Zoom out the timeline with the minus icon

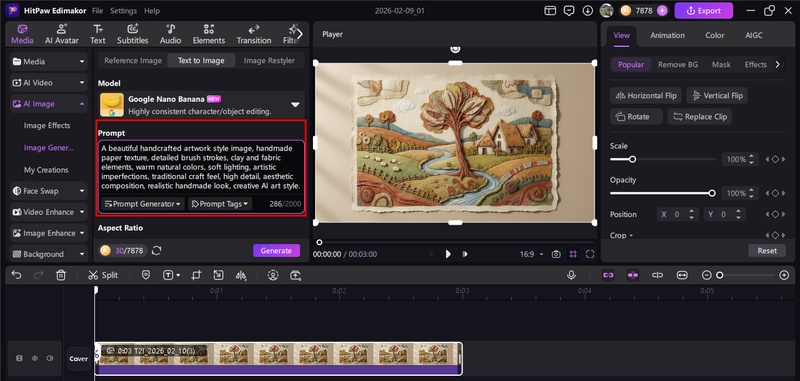[x=707, y=275]
